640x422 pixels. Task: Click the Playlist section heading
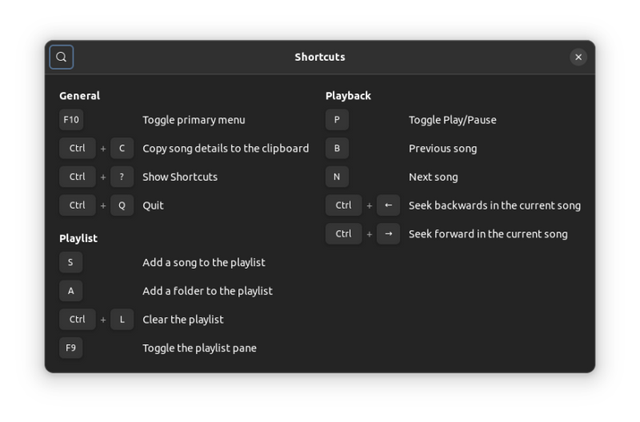pos(78,238)
